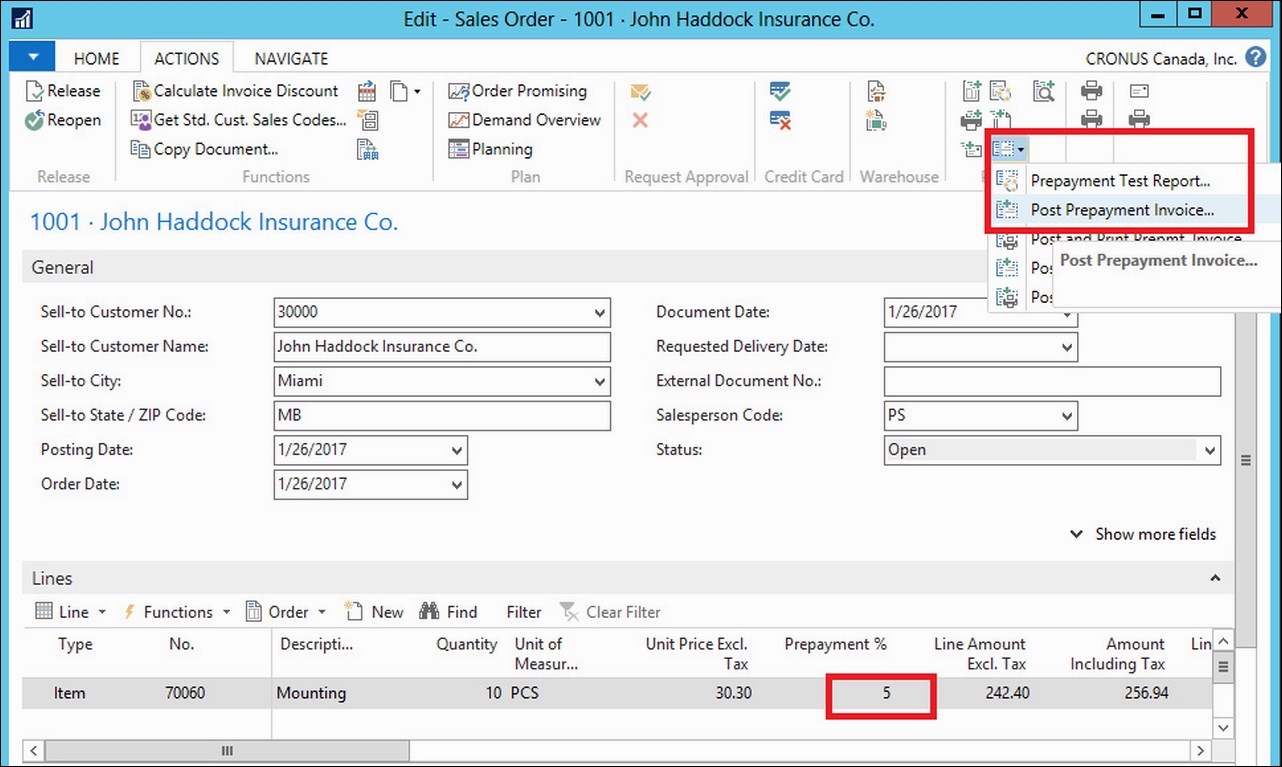
Task: Open Status dropdown showing Open
Action: 1211,450
